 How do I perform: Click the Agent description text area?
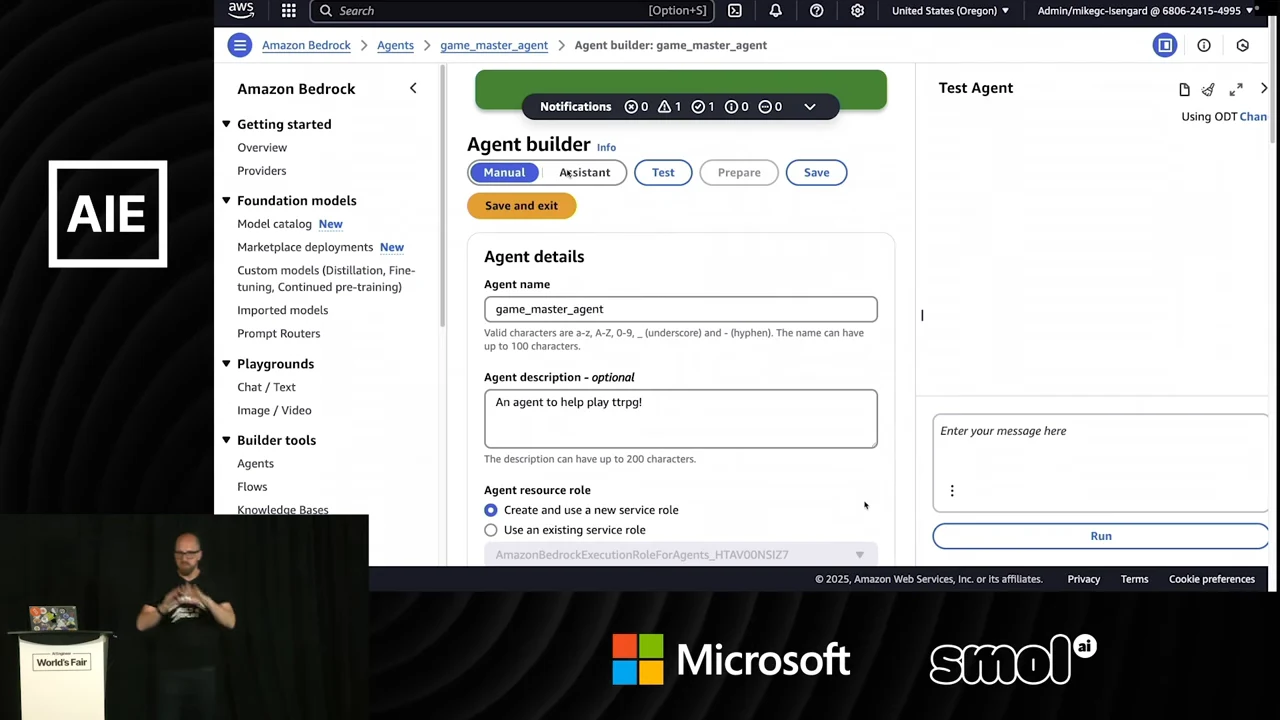point(680,418)
